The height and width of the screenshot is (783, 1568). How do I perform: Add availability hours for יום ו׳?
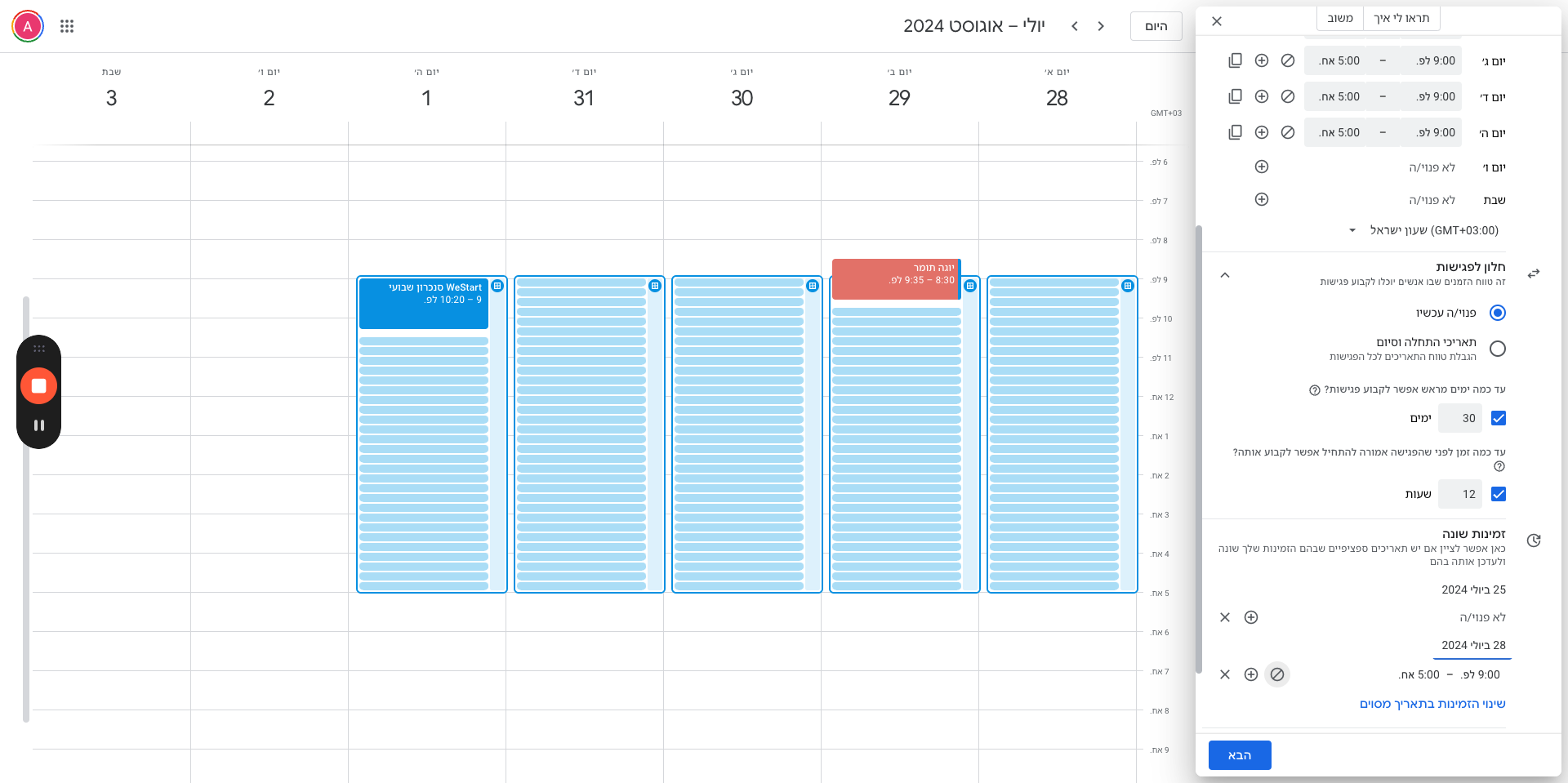pyautogui.click(x=1262, y=167)
